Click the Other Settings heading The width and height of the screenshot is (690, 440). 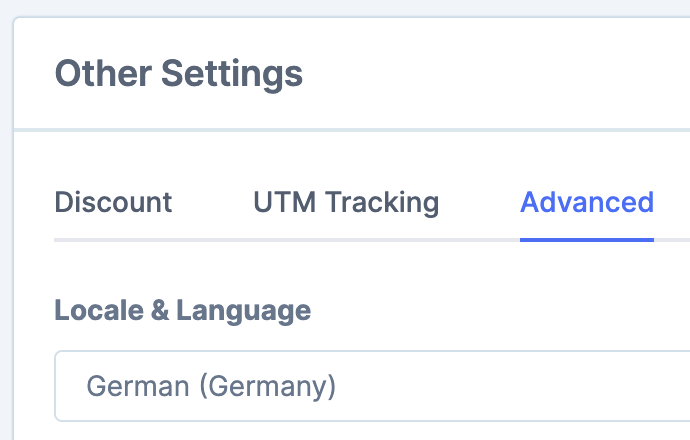(178, 73)
